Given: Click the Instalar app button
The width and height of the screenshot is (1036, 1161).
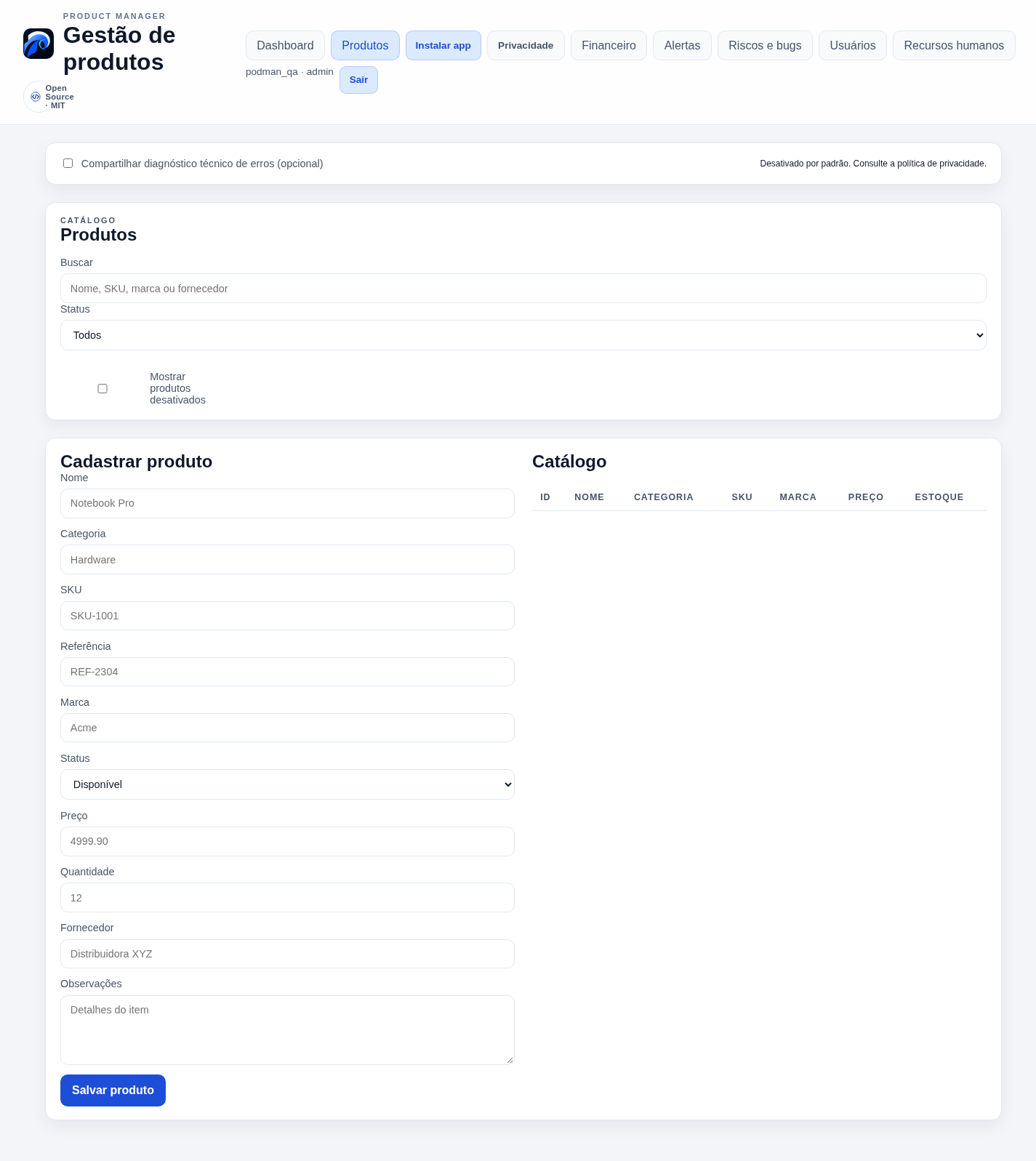Looking at the screenshot, I should (443, 45).
